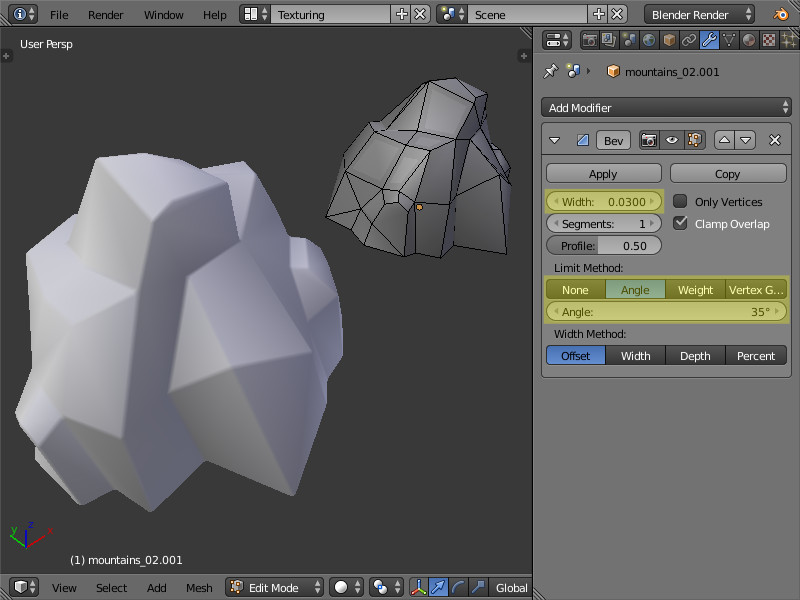800x600 pixels.
Task: Select Weight as the limit method
Action: [695, 290]
